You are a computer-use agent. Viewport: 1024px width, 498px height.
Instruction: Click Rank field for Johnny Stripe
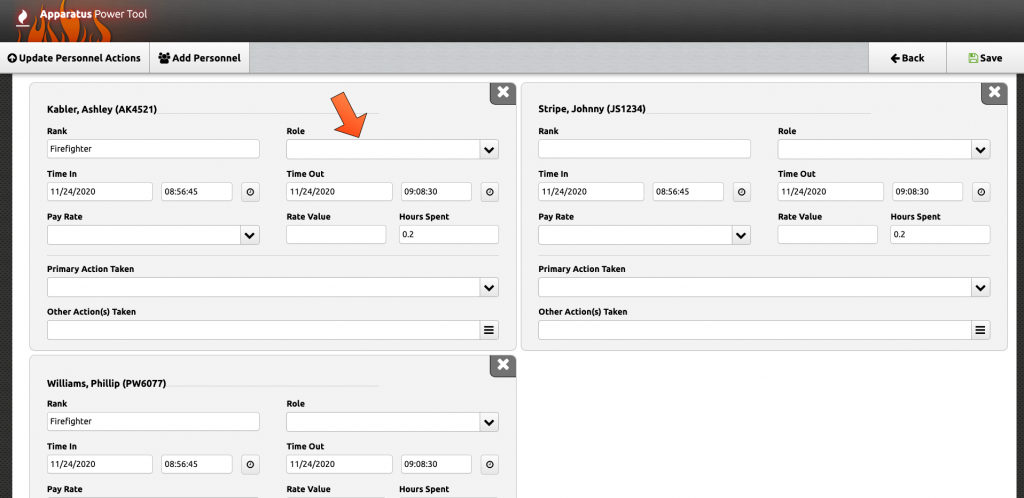(x=644, y=149)
